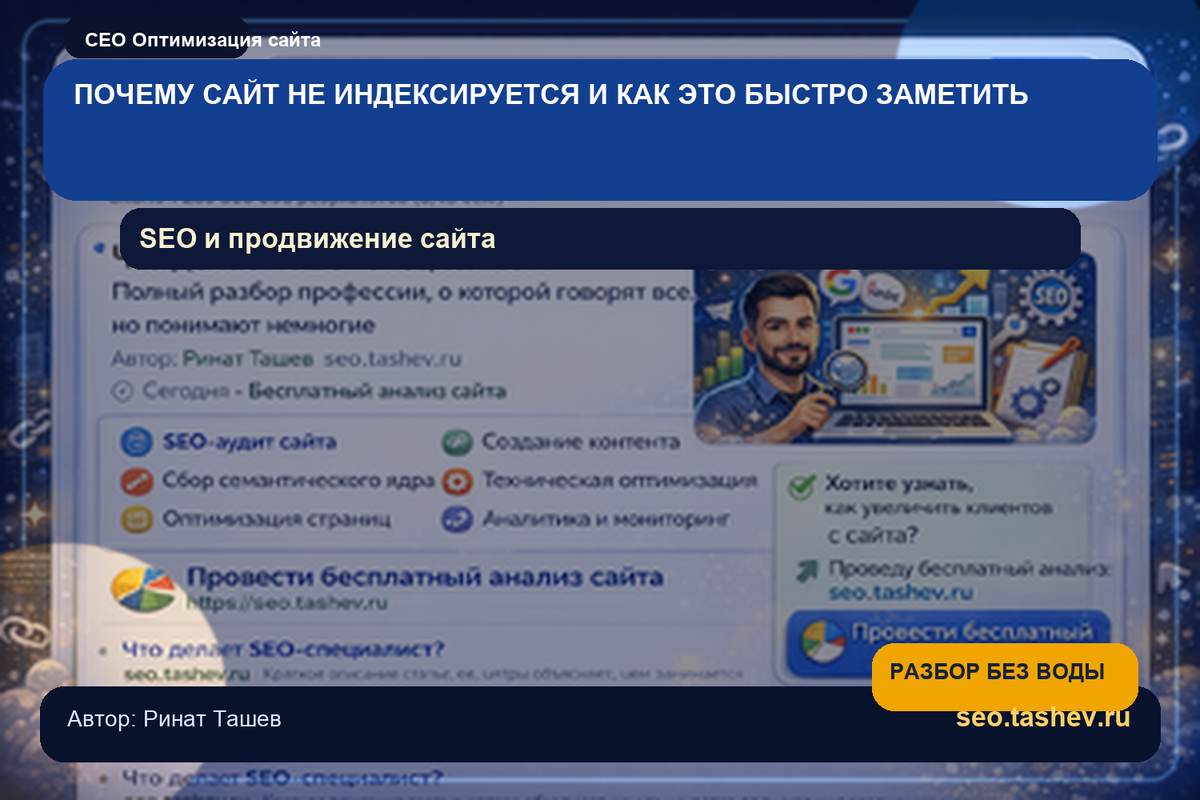The width and height of the screenshot is (1200, 800).
Task: Click the СЕО Оптимизация сайта tag
Action: click(202, 41)
